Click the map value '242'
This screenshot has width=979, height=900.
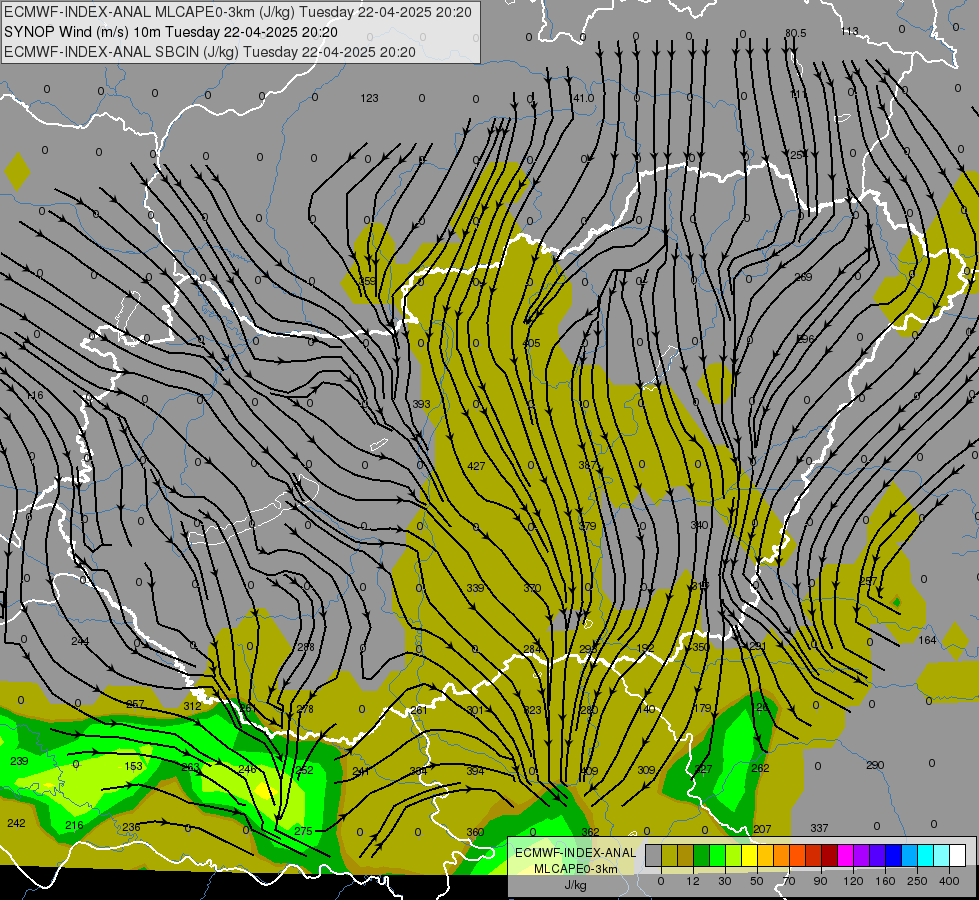(16, 823)
